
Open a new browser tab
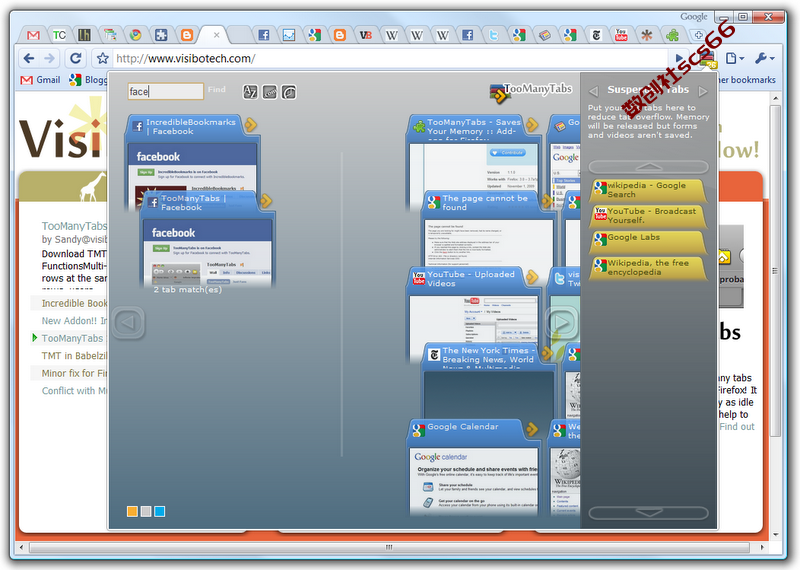(x=698, y=35)
